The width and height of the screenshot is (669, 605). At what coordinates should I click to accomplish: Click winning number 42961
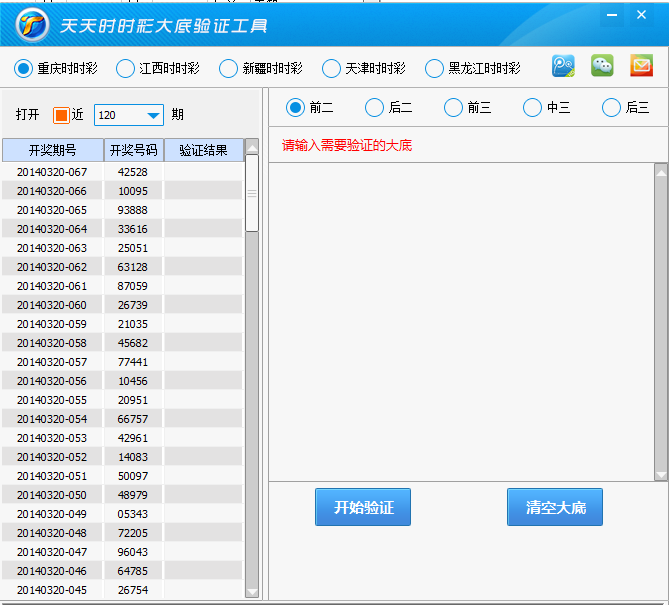(133, 438)
